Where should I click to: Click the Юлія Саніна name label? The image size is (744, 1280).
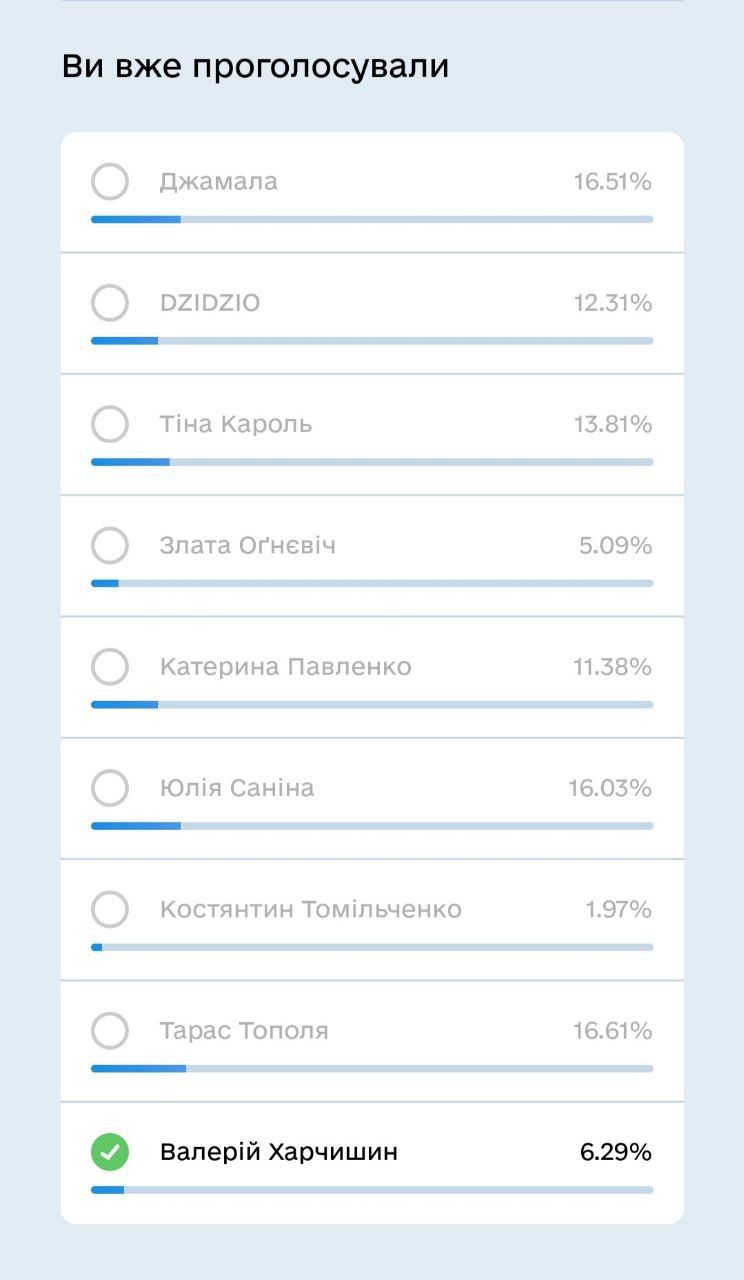click(x=237, y=788)
